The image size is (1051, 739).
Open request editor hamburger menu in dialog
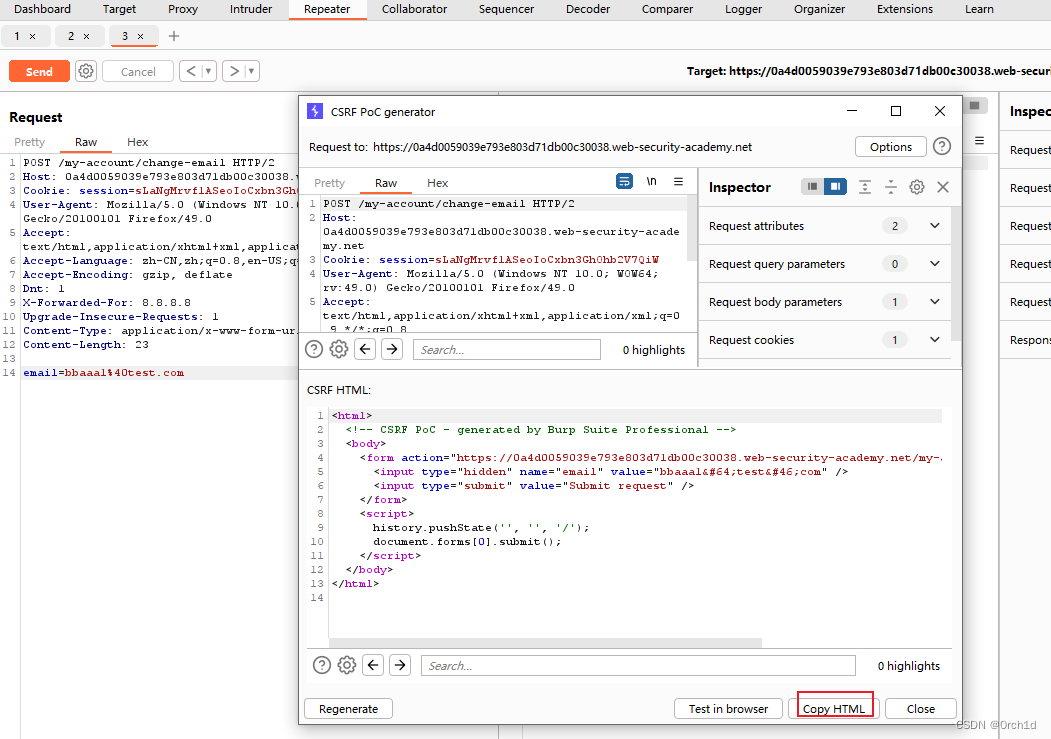(x=678, y=182)
